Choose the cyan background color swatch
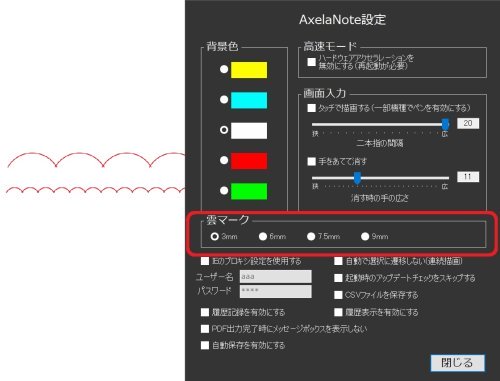The image size is (500, 381). pyautogui.click(x=249, y=100)
